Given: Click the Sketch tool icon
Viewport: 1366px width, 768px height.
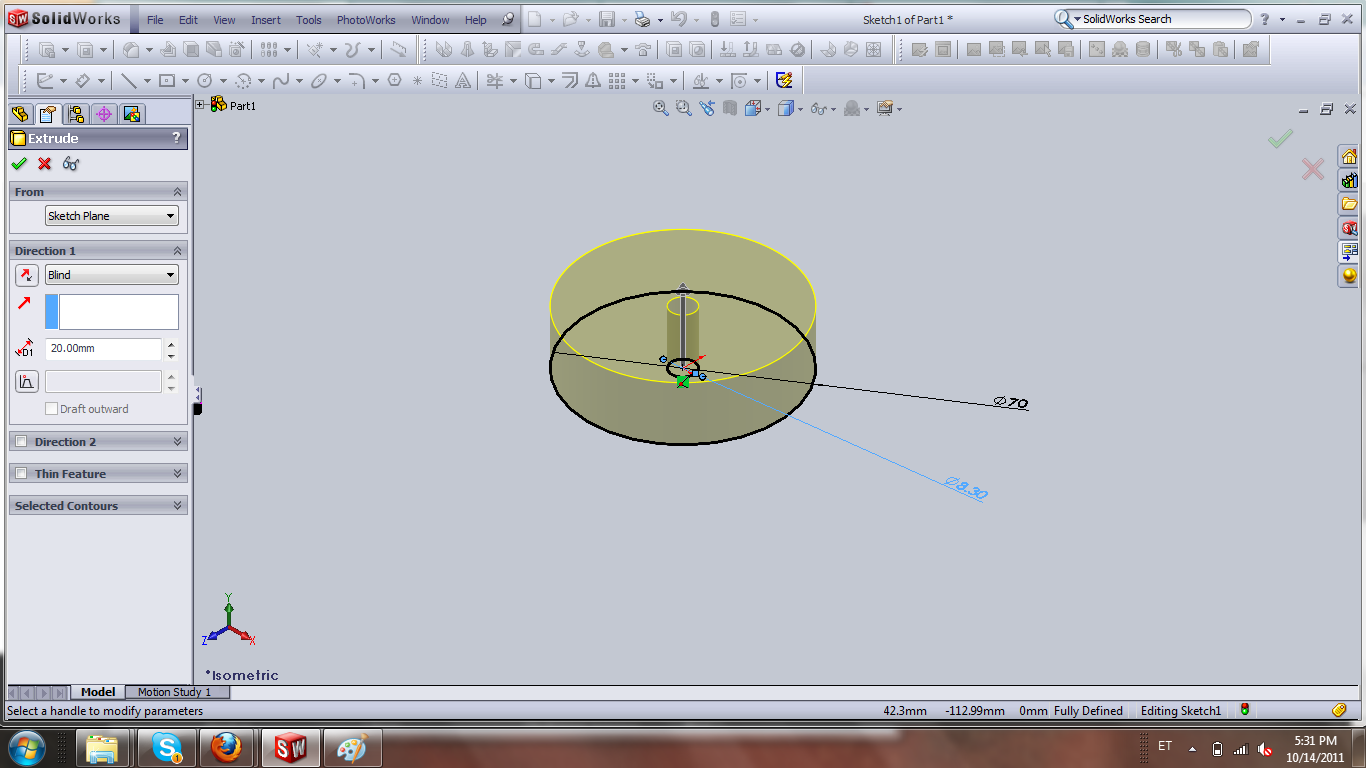Looking at the screenshot, I should (45, 81).
